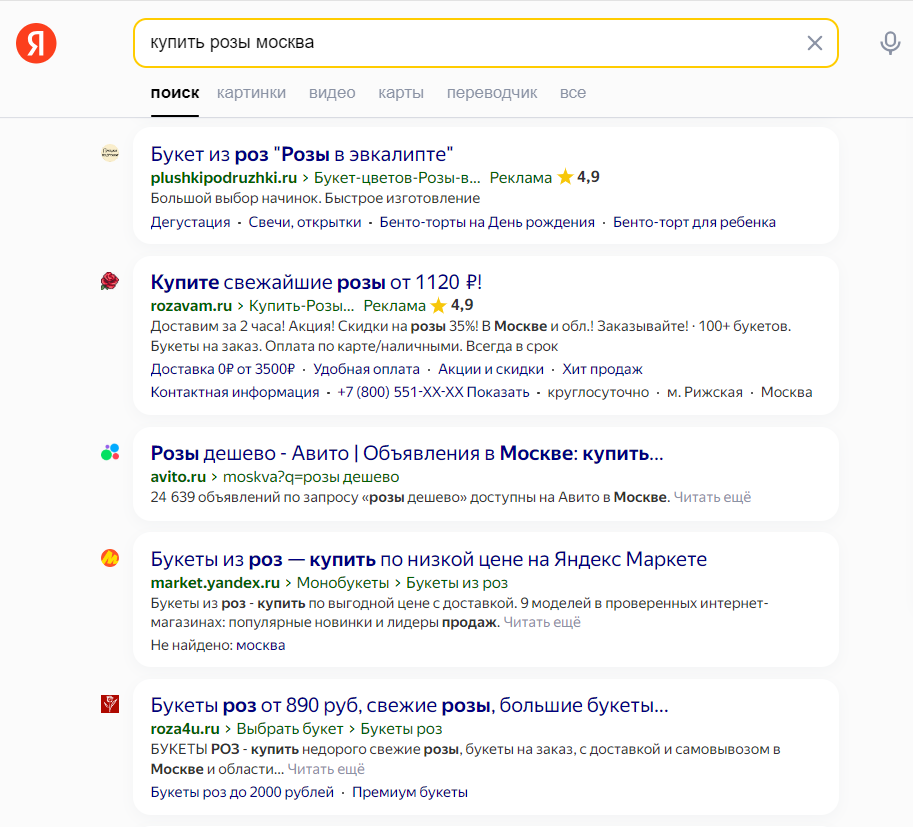
Task: Open the Розы дешево - Авито result
Action: [407, 453]
